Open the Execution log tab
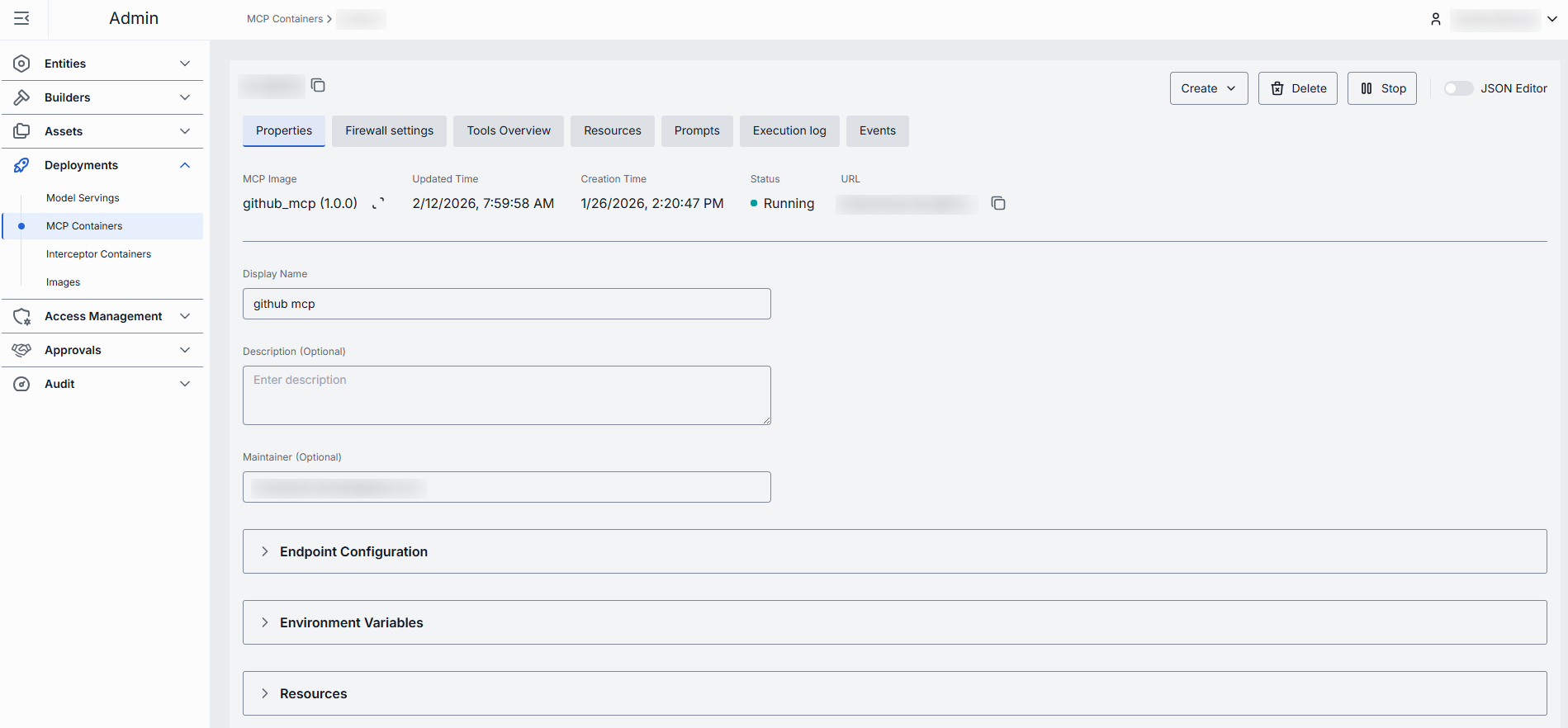The image size is (1568, 728). pyautogui.click(x=789, y=130)
